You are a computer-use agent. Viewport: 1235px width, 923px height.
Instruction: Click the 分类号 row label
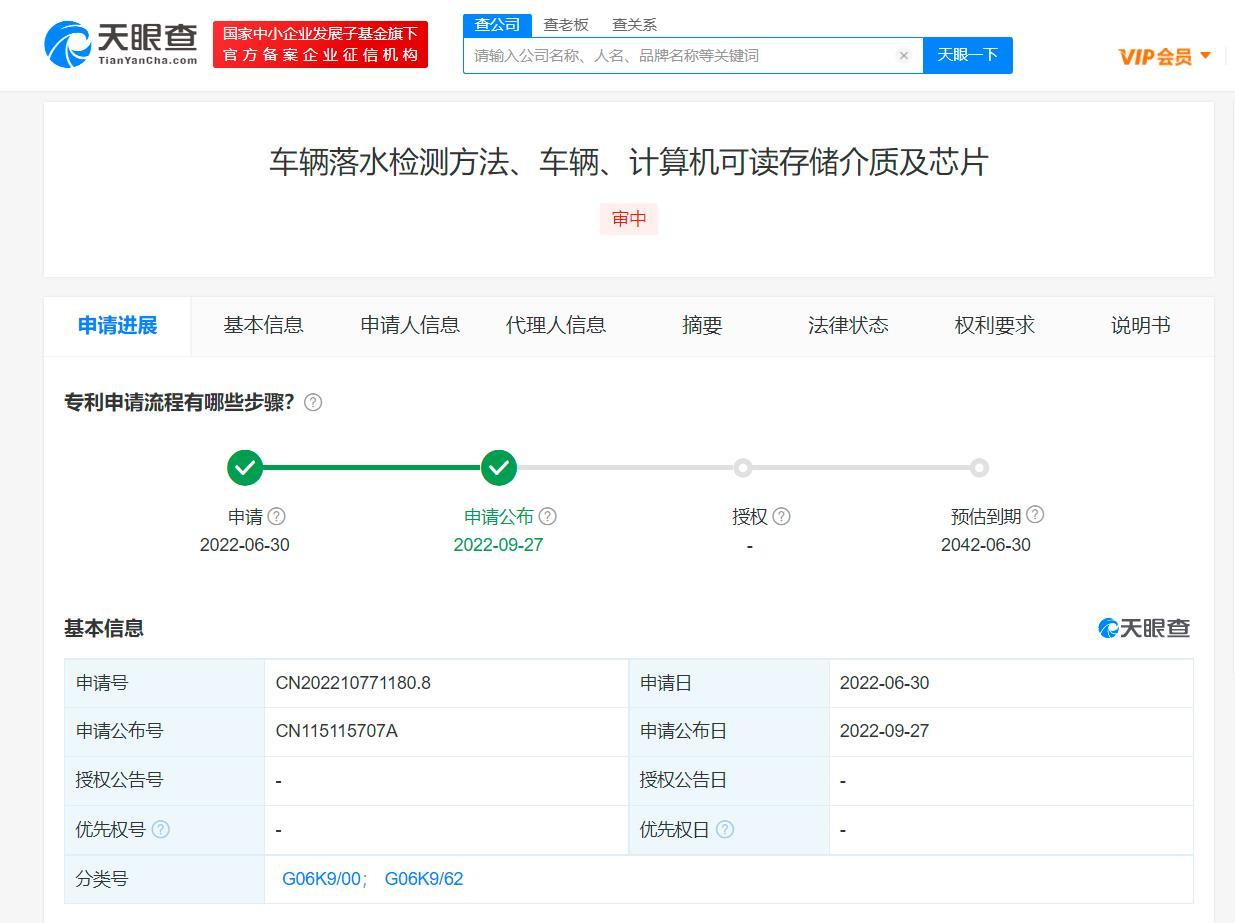102,879
